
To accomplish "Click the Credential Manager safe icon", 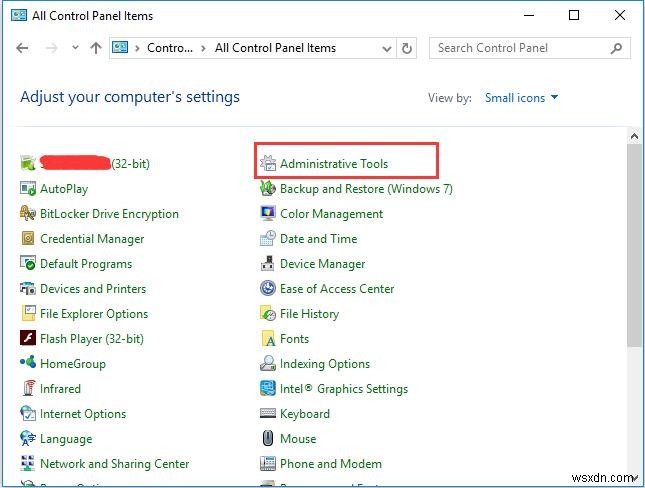I will pos(28,239).
